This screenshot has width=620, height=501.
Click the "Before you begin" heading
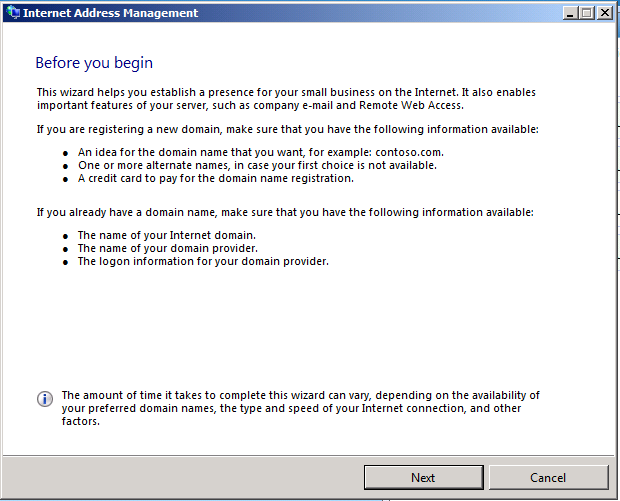(x=94, y=63)
